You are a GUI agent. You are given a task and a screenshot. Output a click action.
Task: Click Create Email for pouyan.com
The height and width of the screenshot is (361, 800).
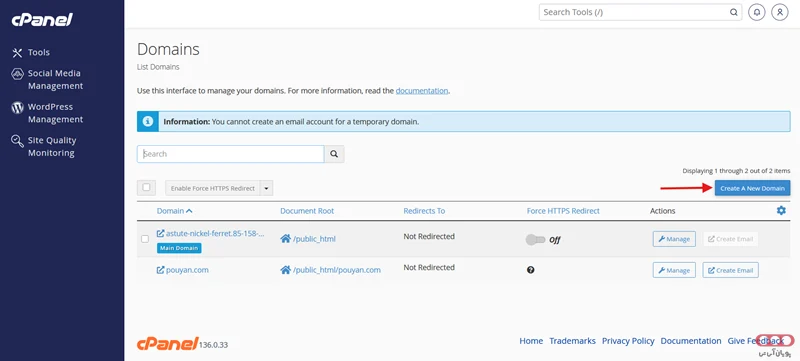pyautogui.click(x=731, y=270)
